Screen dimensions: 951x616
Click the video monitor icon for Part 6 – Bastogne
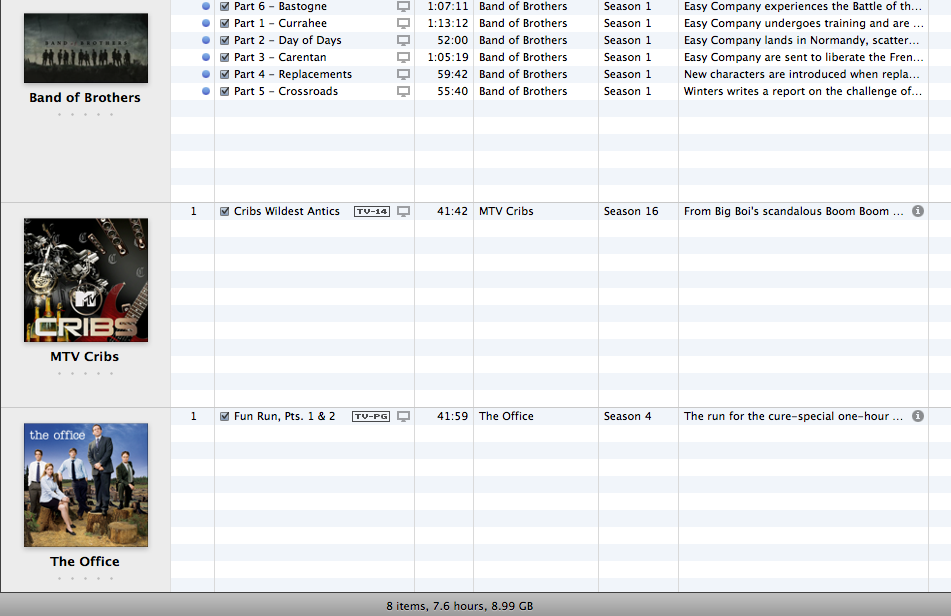403,7
